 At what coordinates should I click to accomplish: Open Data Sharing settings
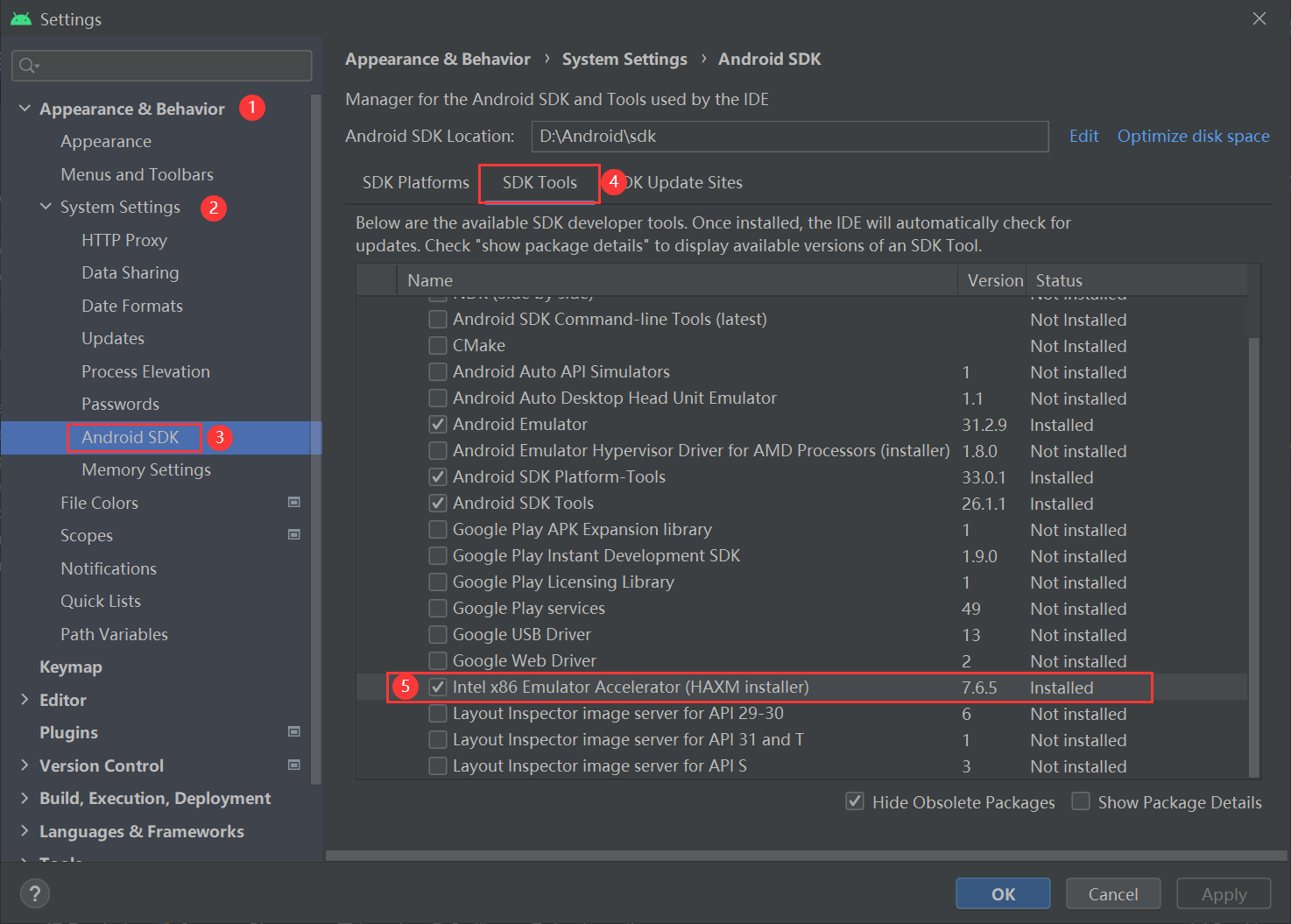coord(131,272)
